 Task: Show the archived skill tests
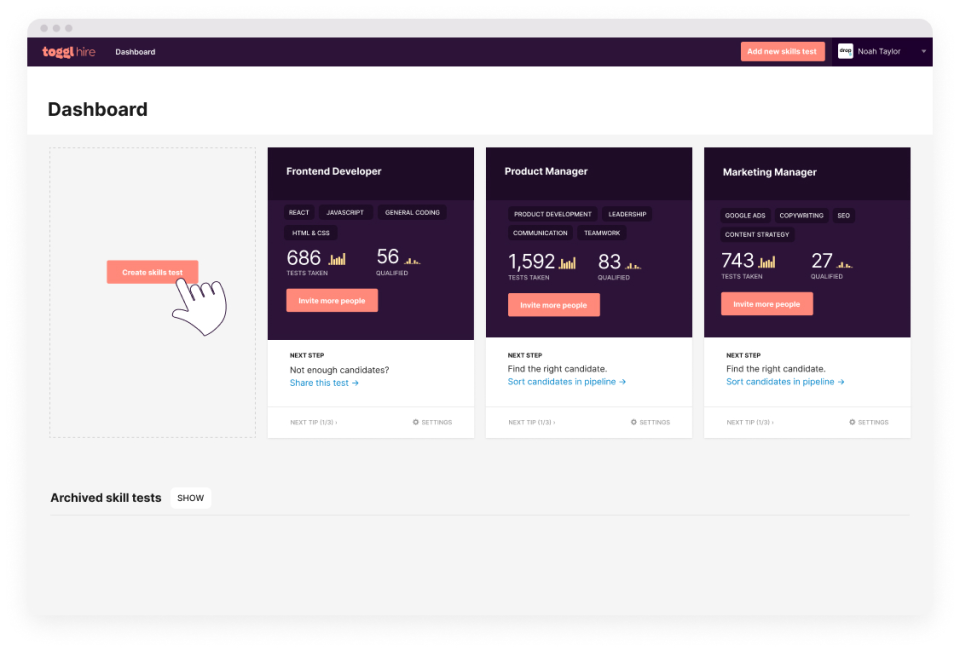tap(190, 497)
